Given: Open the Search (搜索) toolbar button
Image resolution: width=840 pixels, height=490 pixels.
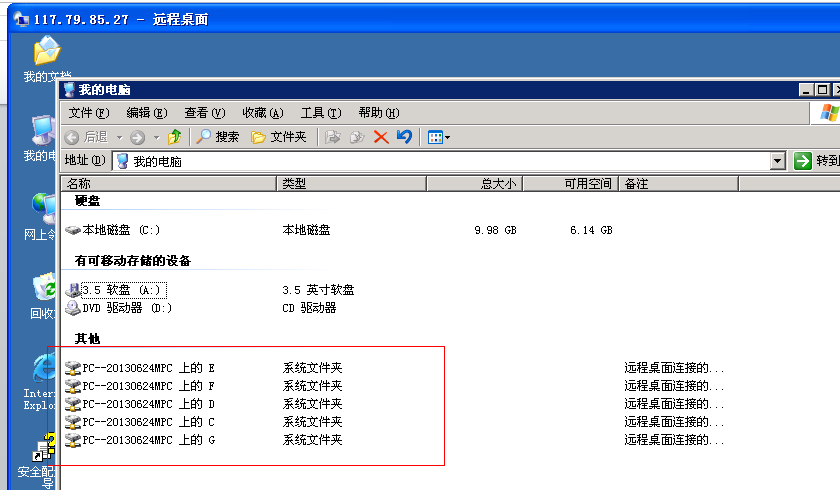Looking at the screenshot, I should pyautogui.click(x=218, y=137).
